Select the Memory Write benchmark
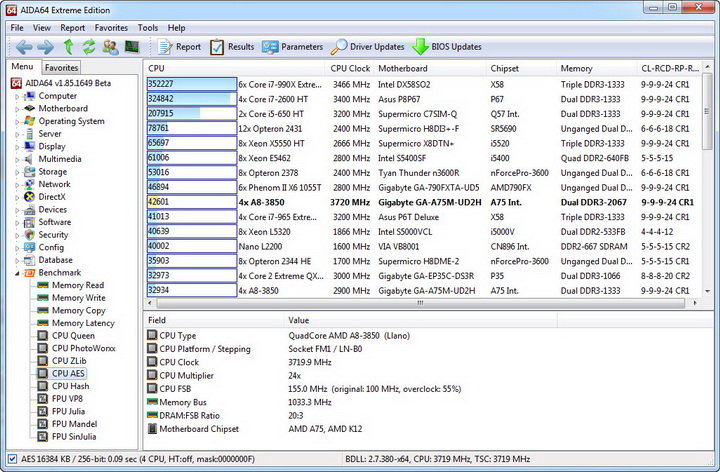Viewport: 720px width, 472px height. coord(79,298)
